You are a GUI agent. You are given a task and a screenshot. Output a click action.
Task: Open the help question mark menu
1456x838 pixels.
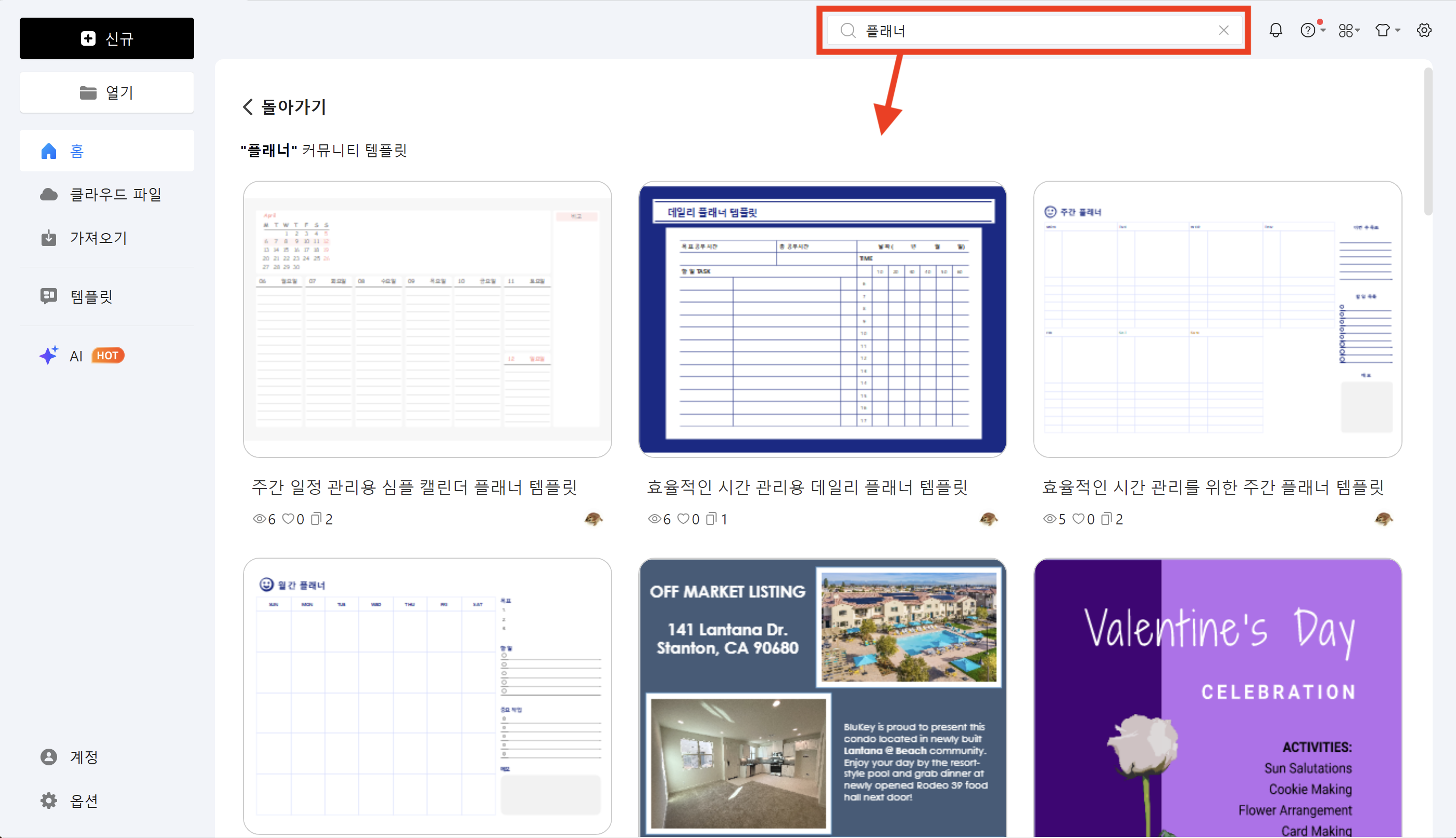click(1308, 31)
